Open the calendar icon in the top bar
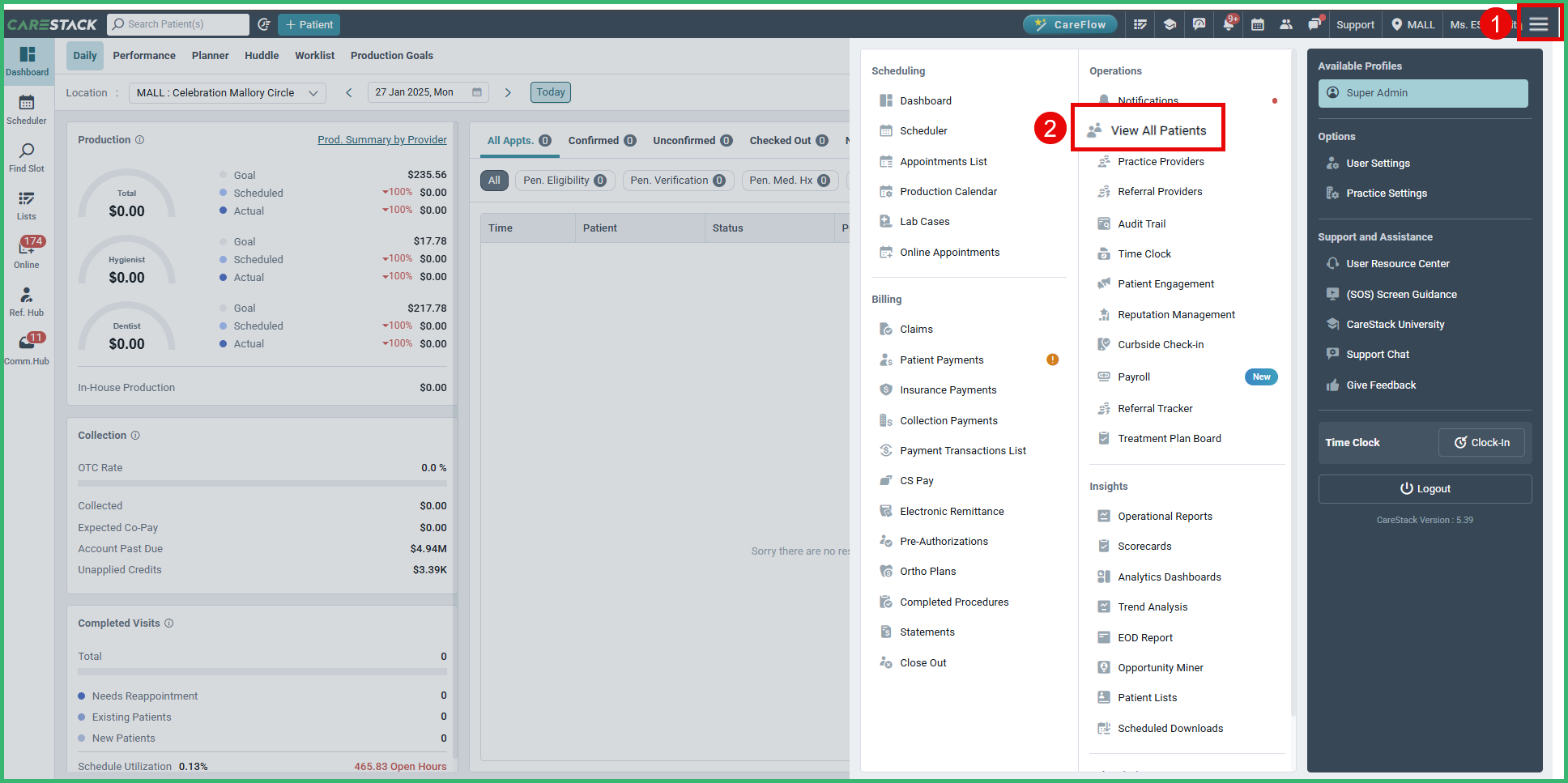This screenshot has width=1568, height=783. 1257,24
